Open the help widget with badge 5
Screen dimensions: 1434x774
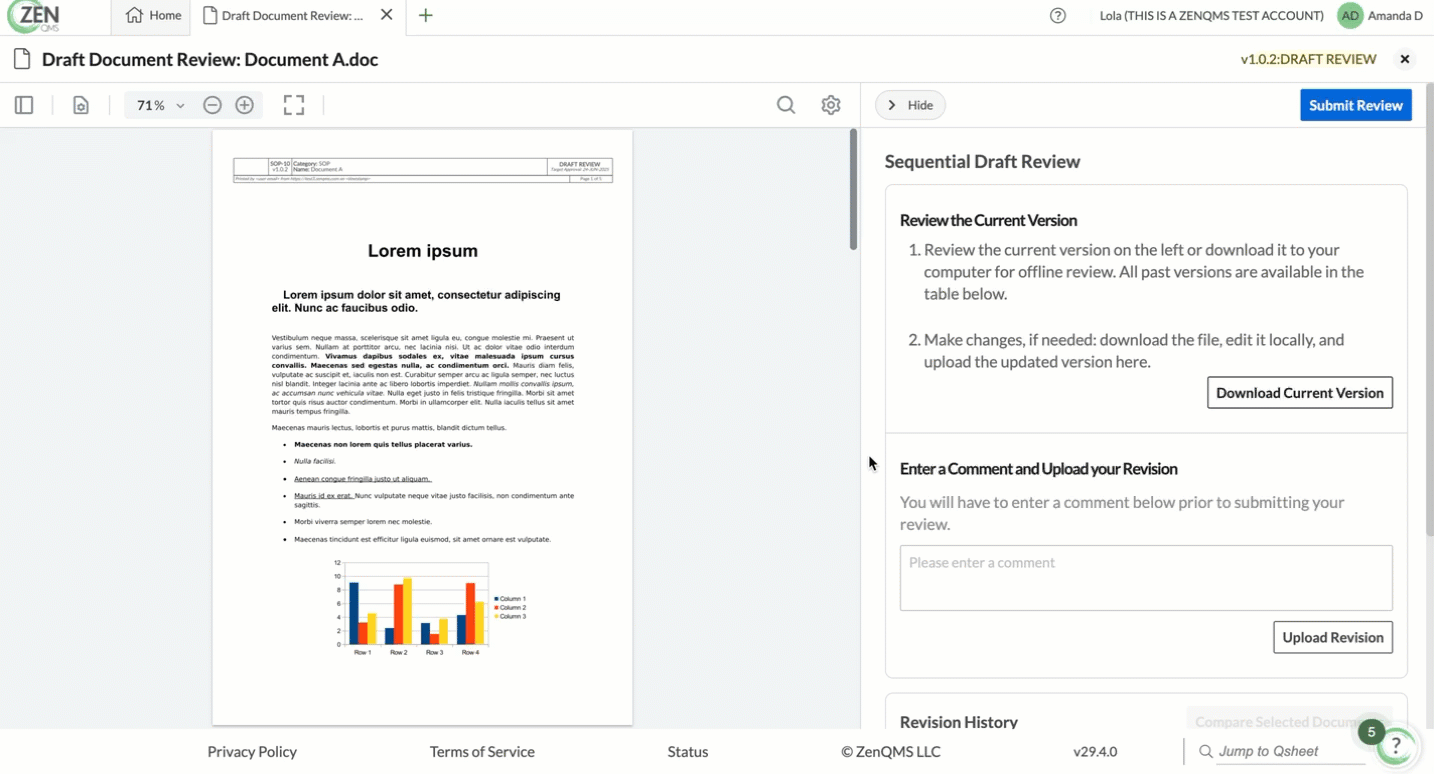tap(1396, 746)
